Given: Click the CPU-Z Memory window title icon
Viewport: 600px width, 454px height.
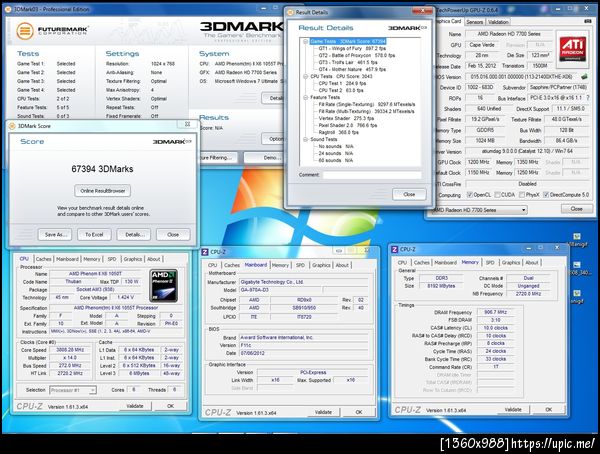Looking at the screenshot, I should pos(395,249).
